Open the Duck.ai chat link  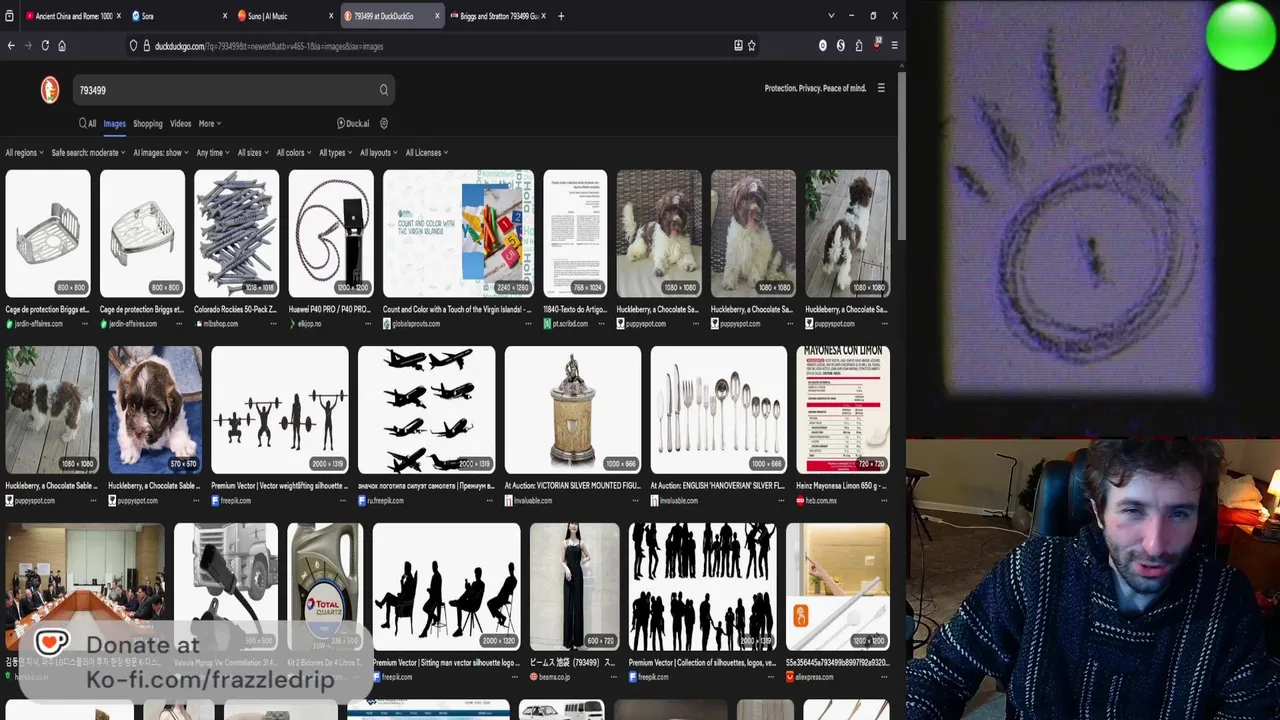(x=353, y=124)
